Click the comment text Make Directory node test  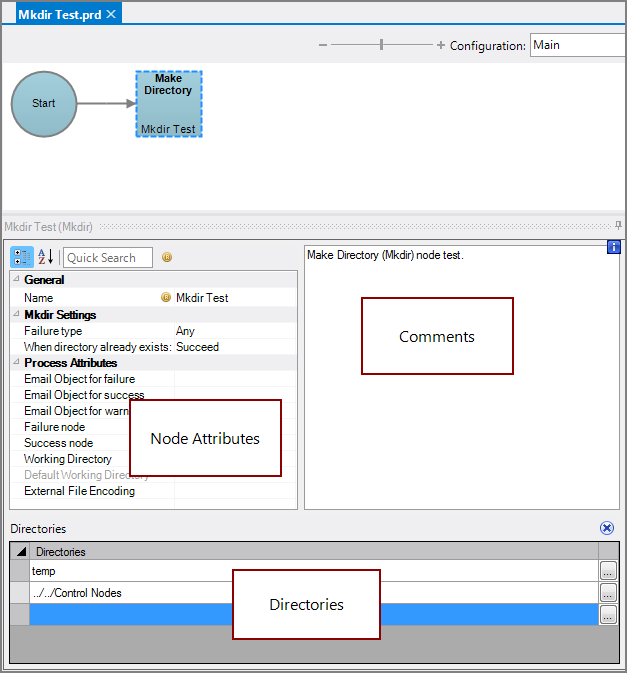(385, 255)
